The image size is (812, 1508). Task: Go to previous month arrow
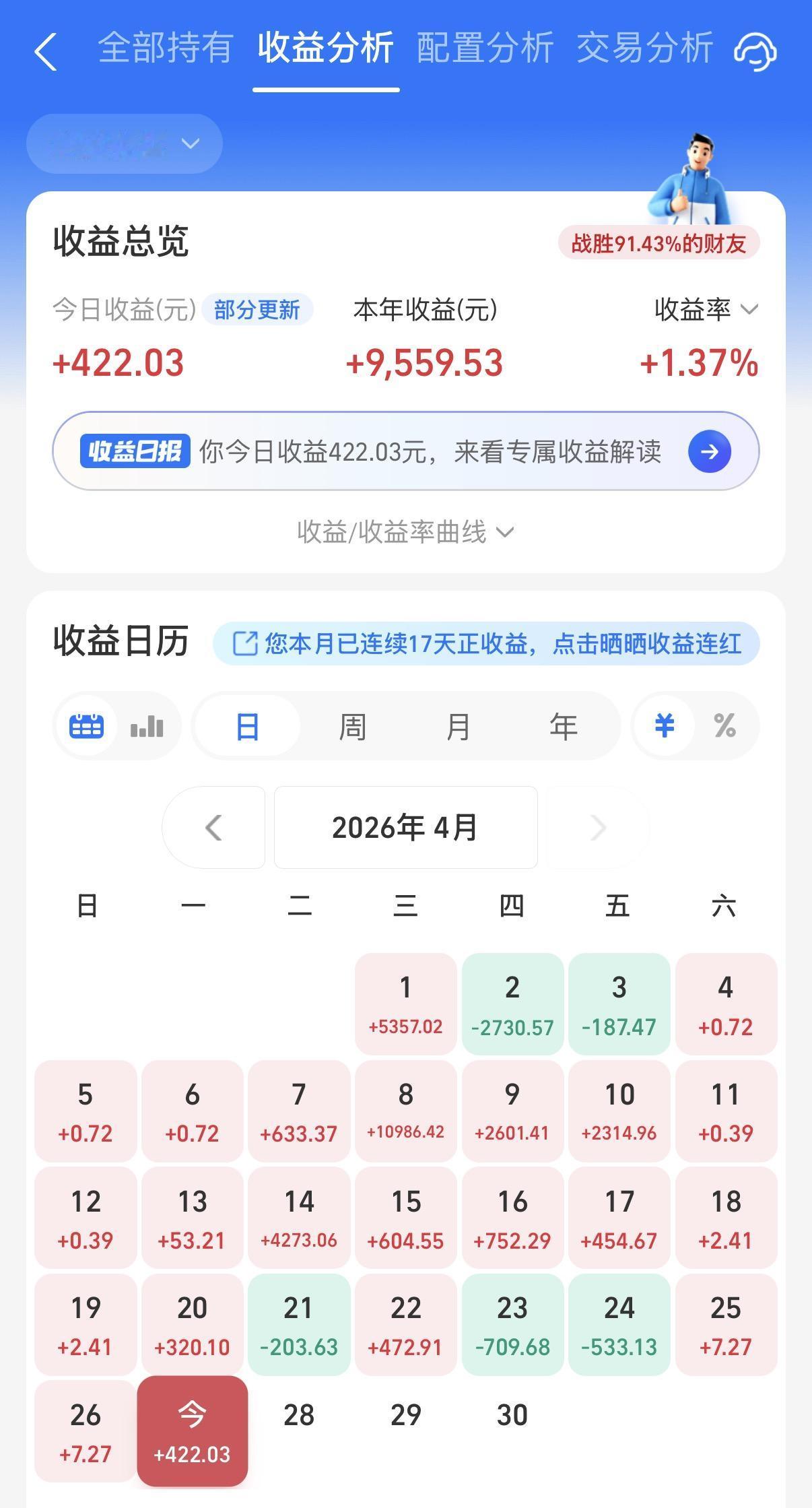[213, 827]
